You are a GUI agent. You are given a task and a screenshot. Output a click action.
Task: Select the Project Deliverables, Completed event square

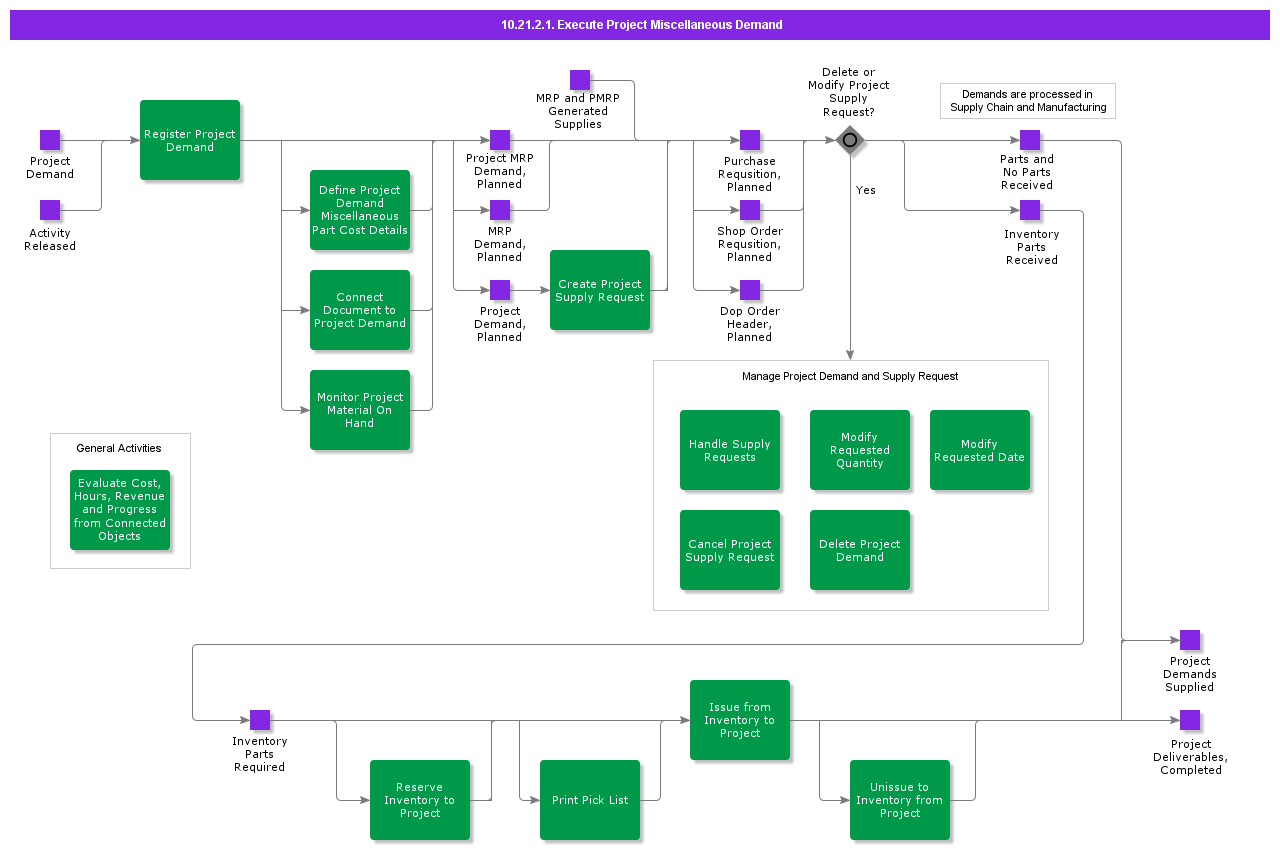click(x=1190, y=720)
